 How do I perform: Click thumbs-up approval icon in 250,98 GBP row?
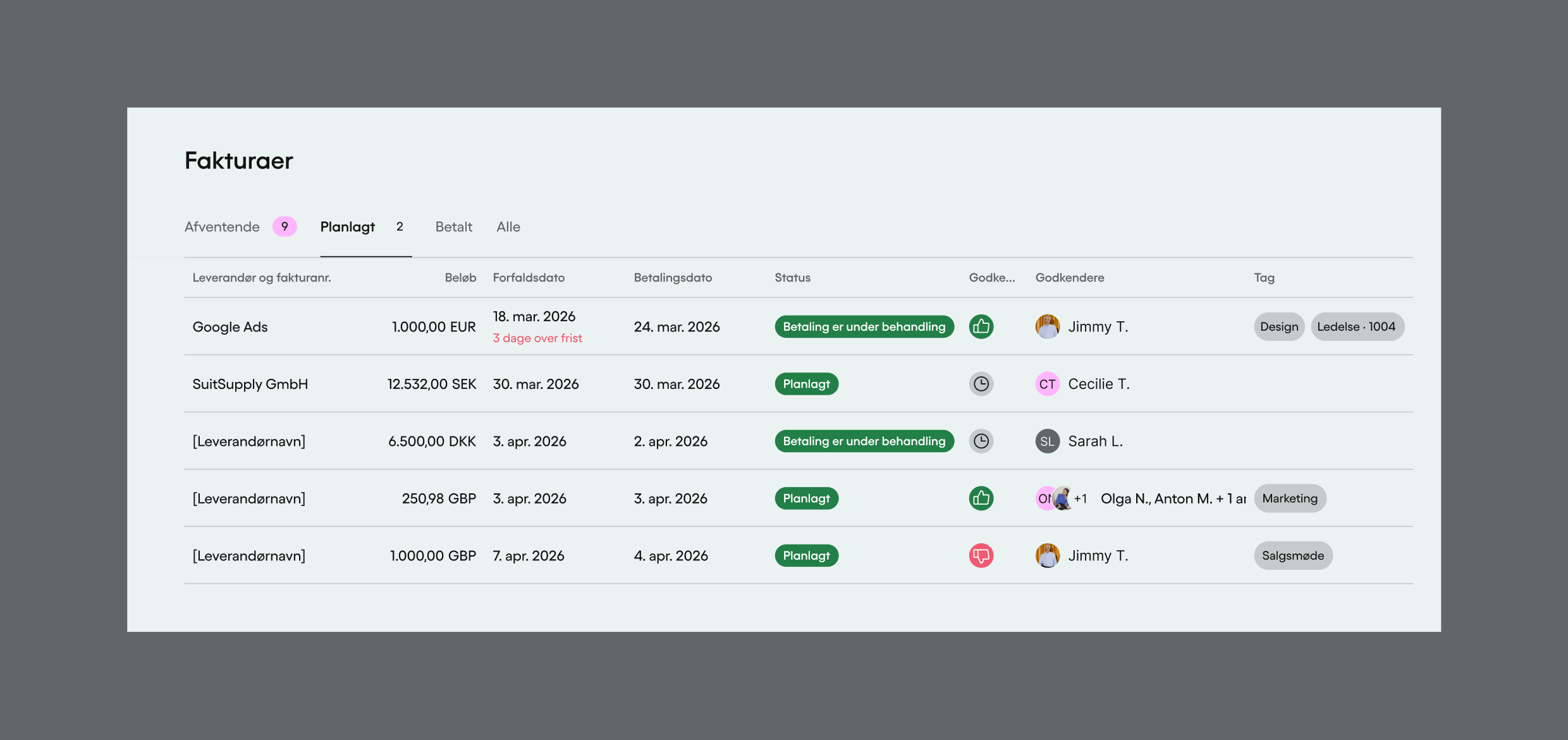tap(981, 498)
